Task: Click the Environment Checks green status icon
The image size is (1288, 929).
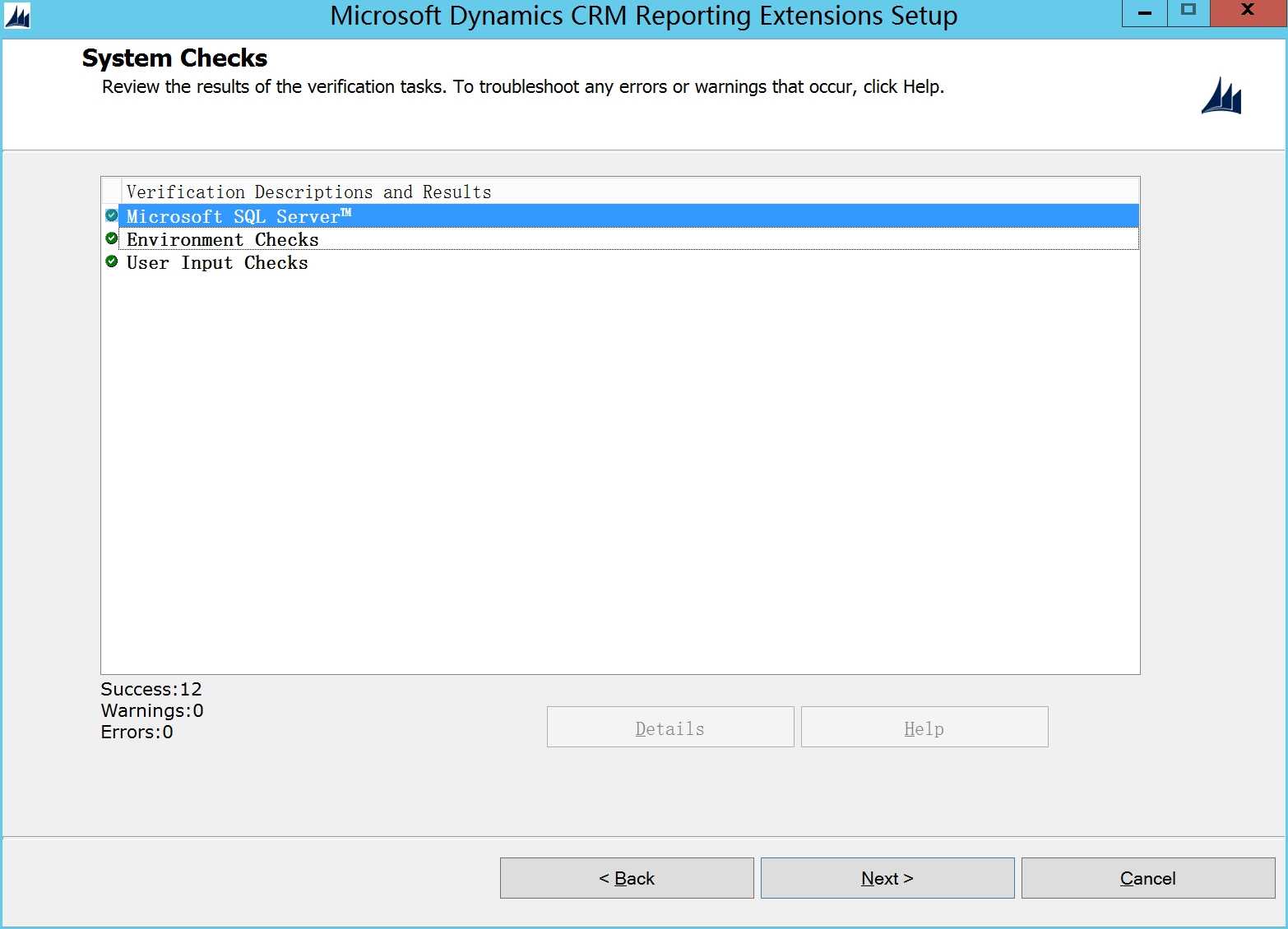Action: pos(112,238)
